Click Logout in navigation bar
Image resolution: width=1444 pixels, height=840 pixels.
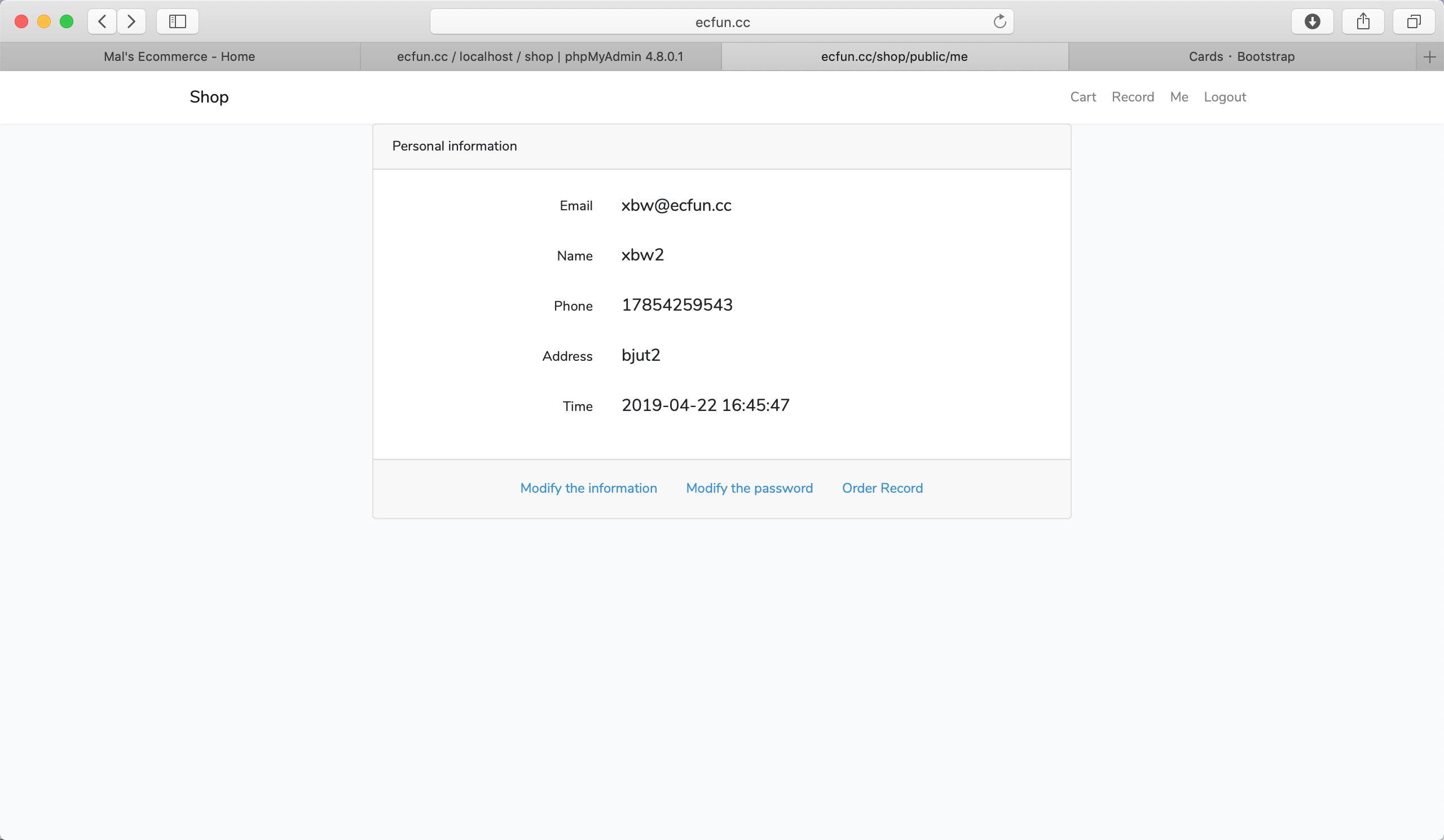[1225, 97]
